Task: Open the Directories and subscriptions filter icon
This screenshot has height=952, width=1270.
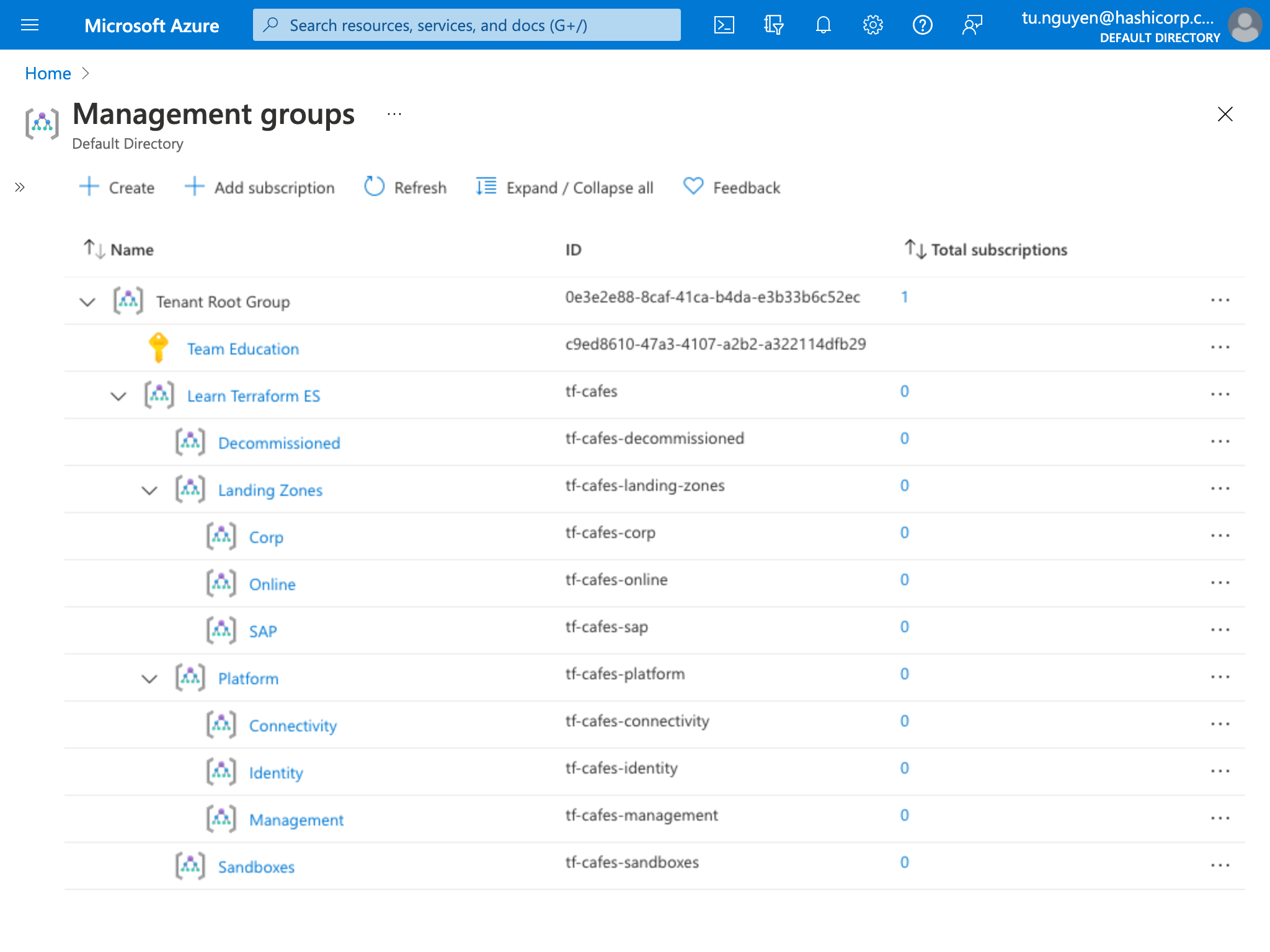Action: (x=773, y=25)
